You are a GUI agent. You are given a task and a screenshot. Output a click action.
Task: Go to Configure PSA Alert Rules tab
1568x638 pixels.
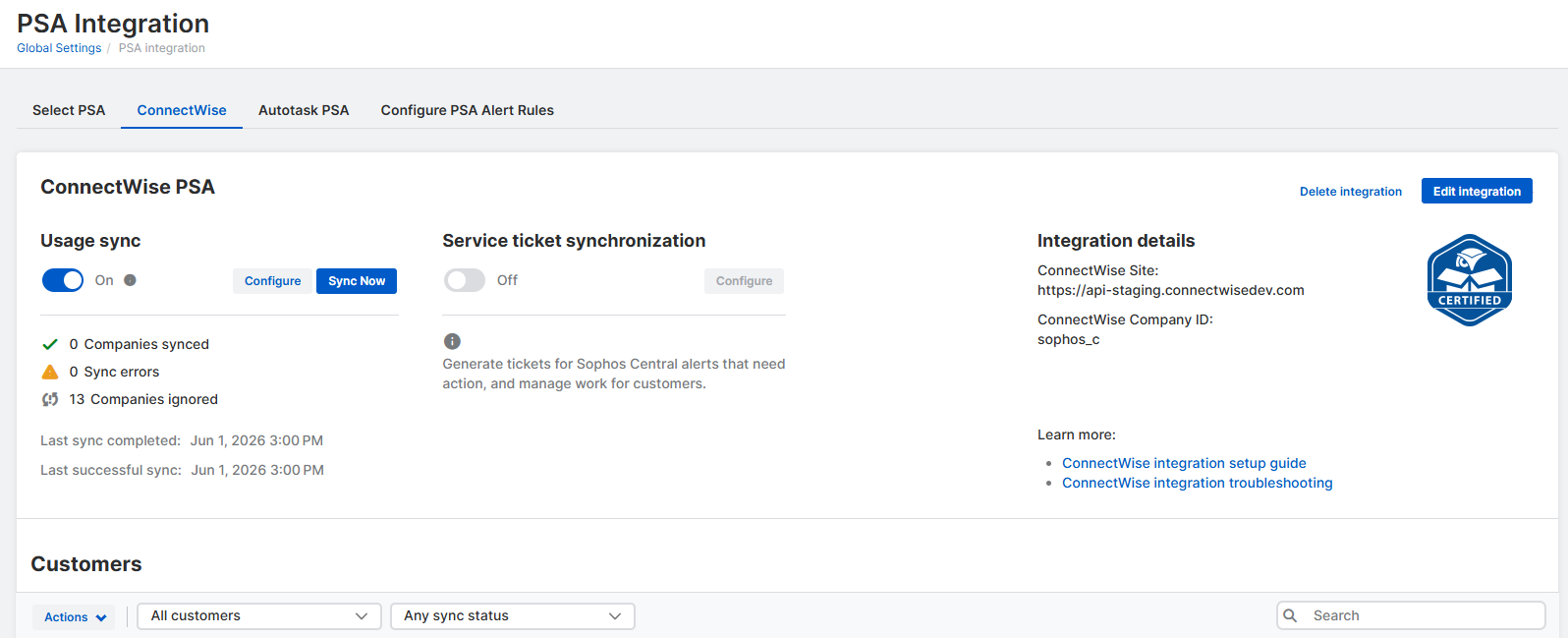point(468,110)
